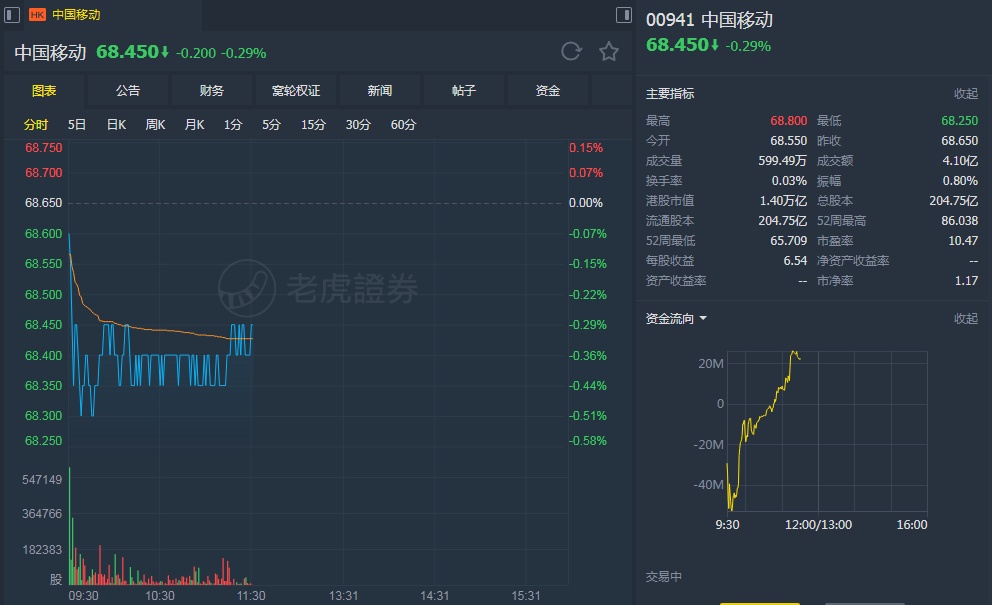
Task: Open the 公告 tab
Action: (x=128, y=91)
